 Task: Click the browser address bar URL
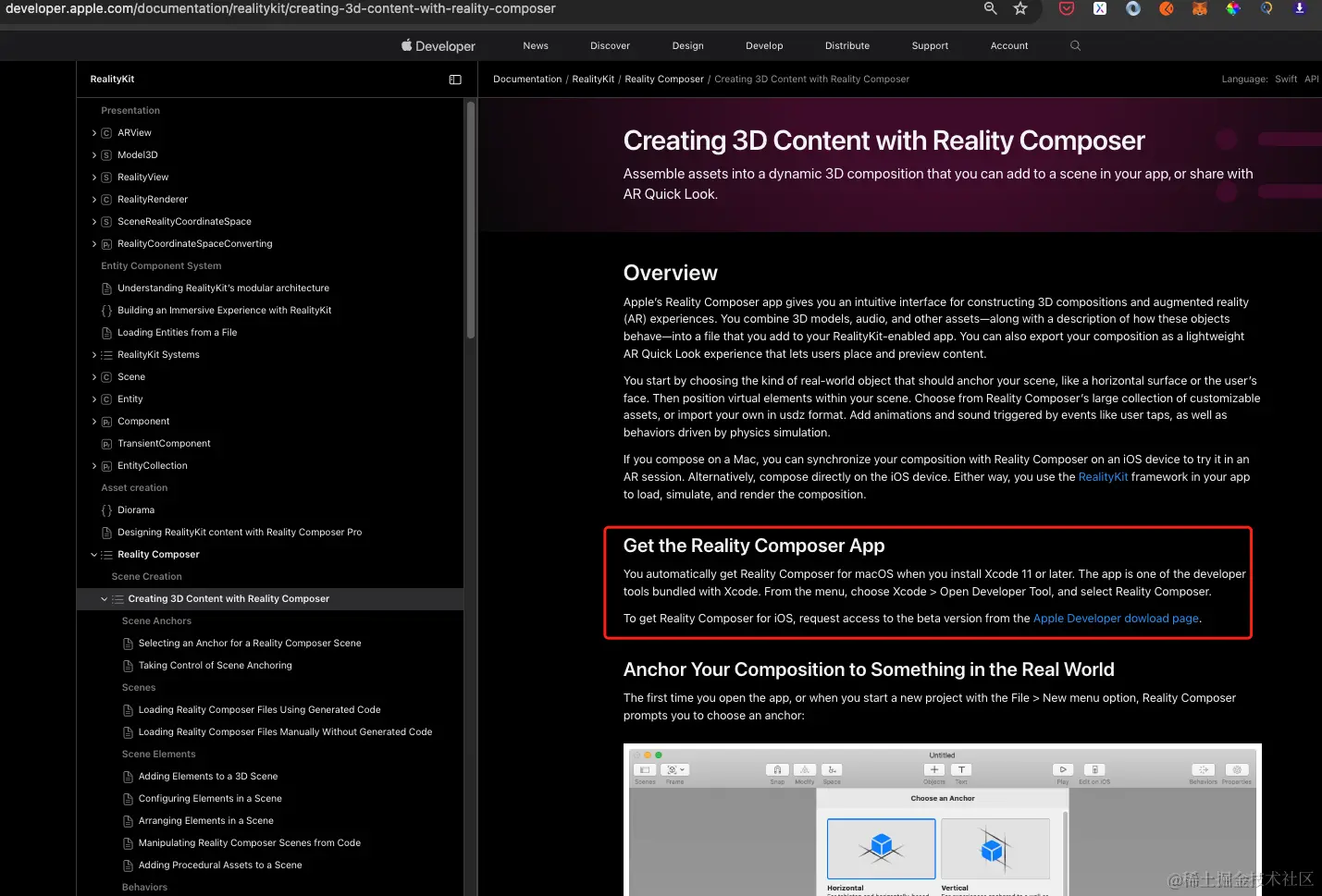[x=280, y=8]
